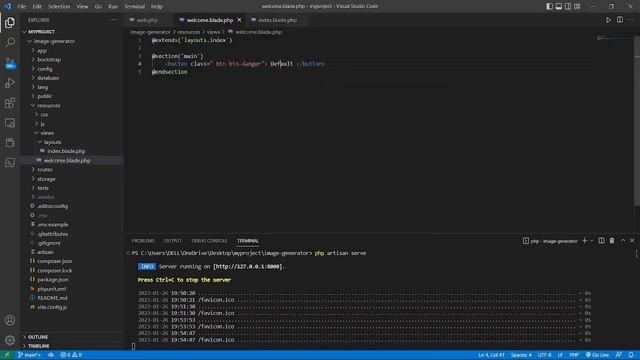Click Go Live in status bar
Viewport: 640px width, 360px height.
598,355
